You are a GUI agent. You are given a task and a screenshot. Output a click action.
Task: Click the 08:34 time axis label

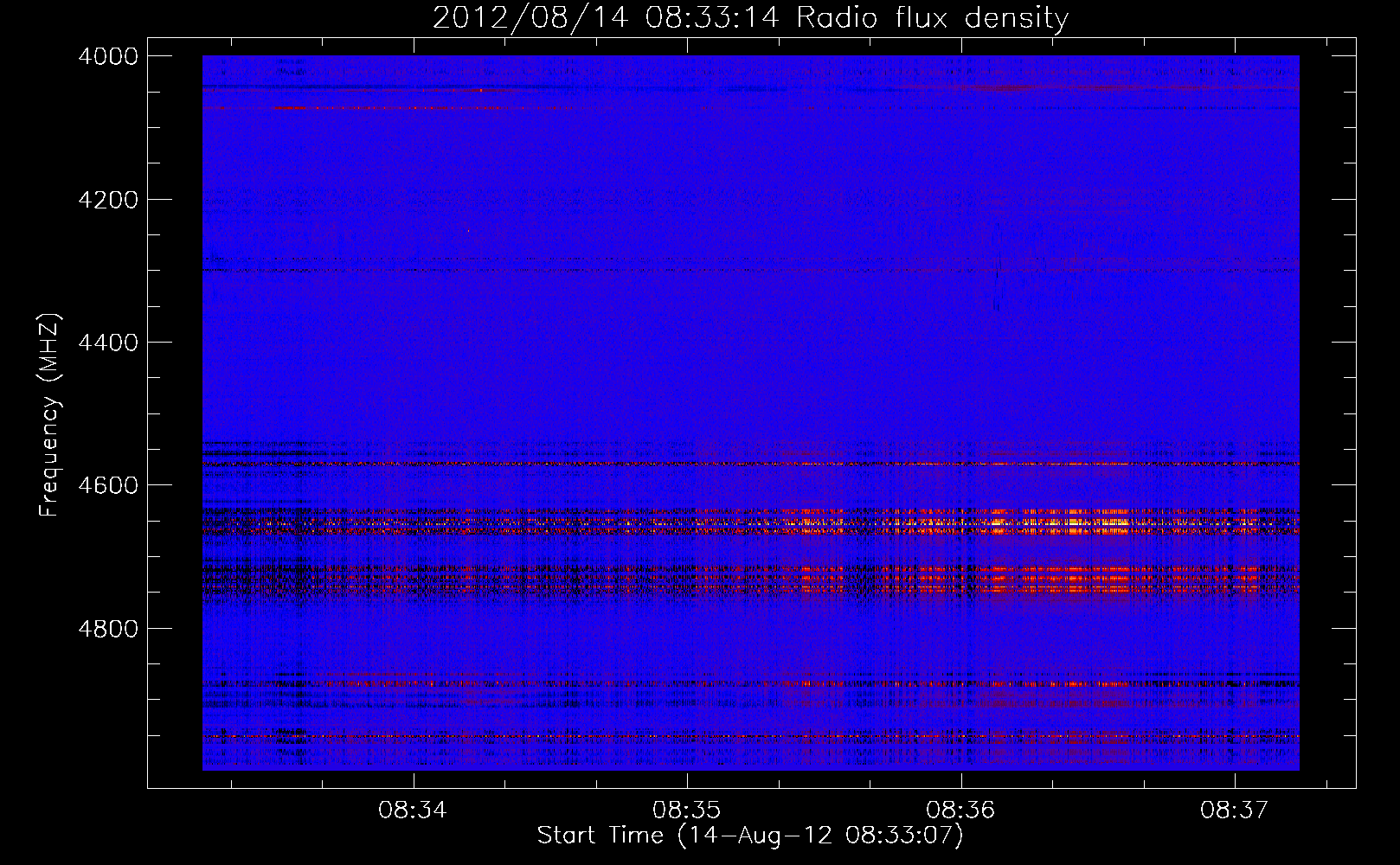click(x=413, y=811)
